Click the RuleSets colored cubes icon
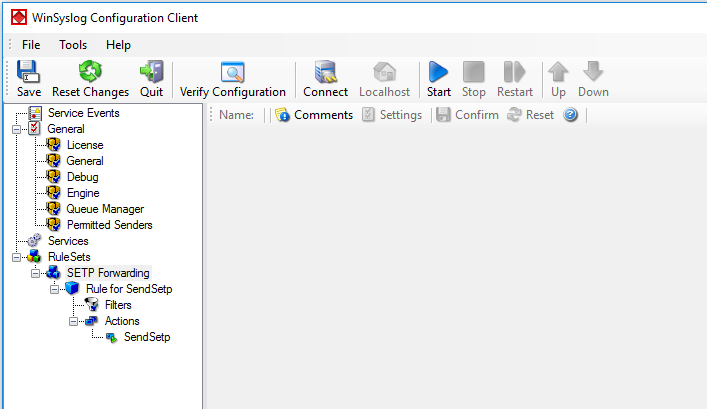The image size is (707, 409). click(x=34, y=257)
